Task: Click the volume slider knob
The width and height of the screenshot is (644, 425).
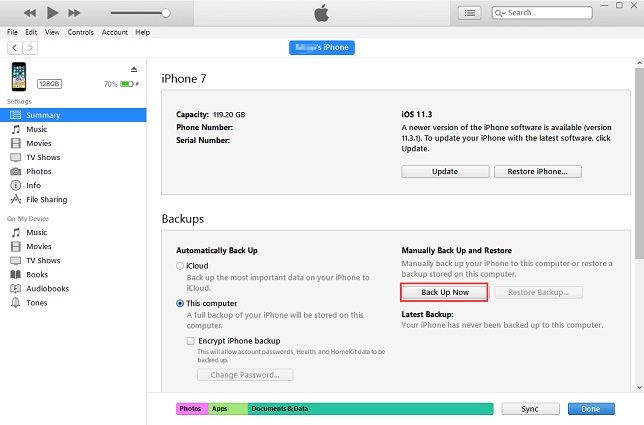Action: pos(166,13)
